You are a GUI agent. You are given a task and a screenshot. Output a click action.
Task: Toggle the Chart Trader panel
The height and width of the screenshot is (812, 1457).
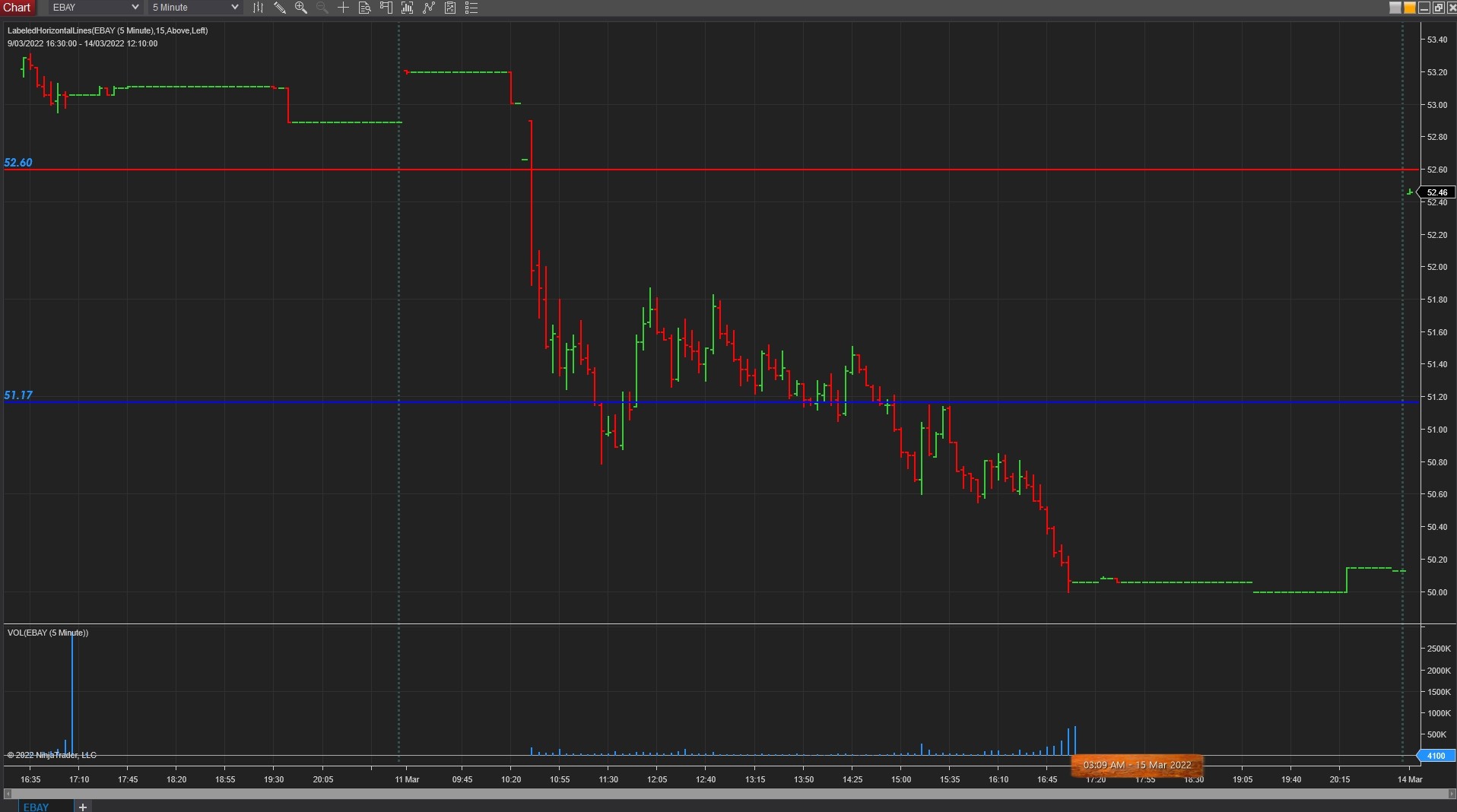(x=386, y=8)
